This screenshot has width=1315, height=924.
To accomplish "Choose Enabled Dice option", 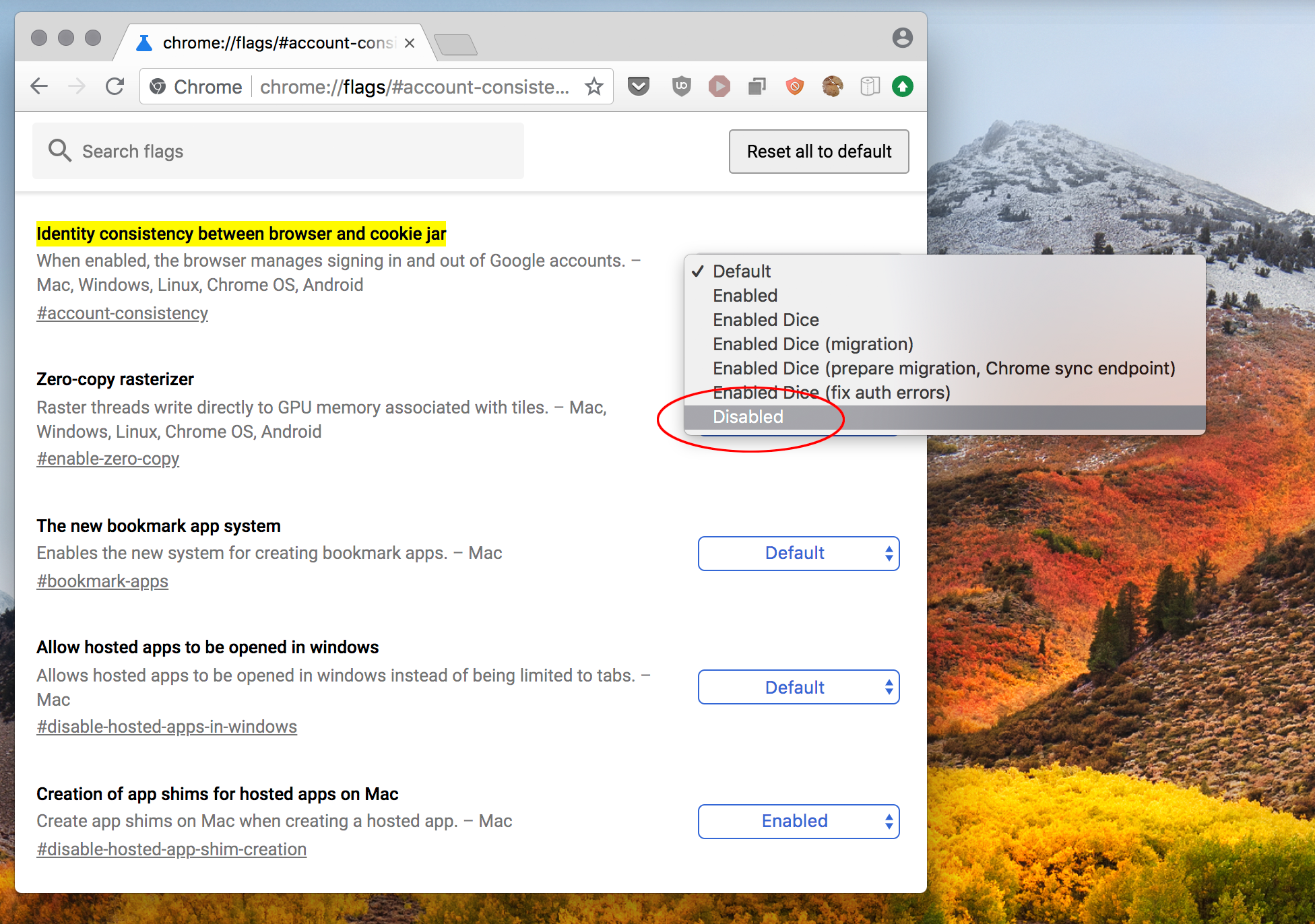I will (x=944, y=319).
